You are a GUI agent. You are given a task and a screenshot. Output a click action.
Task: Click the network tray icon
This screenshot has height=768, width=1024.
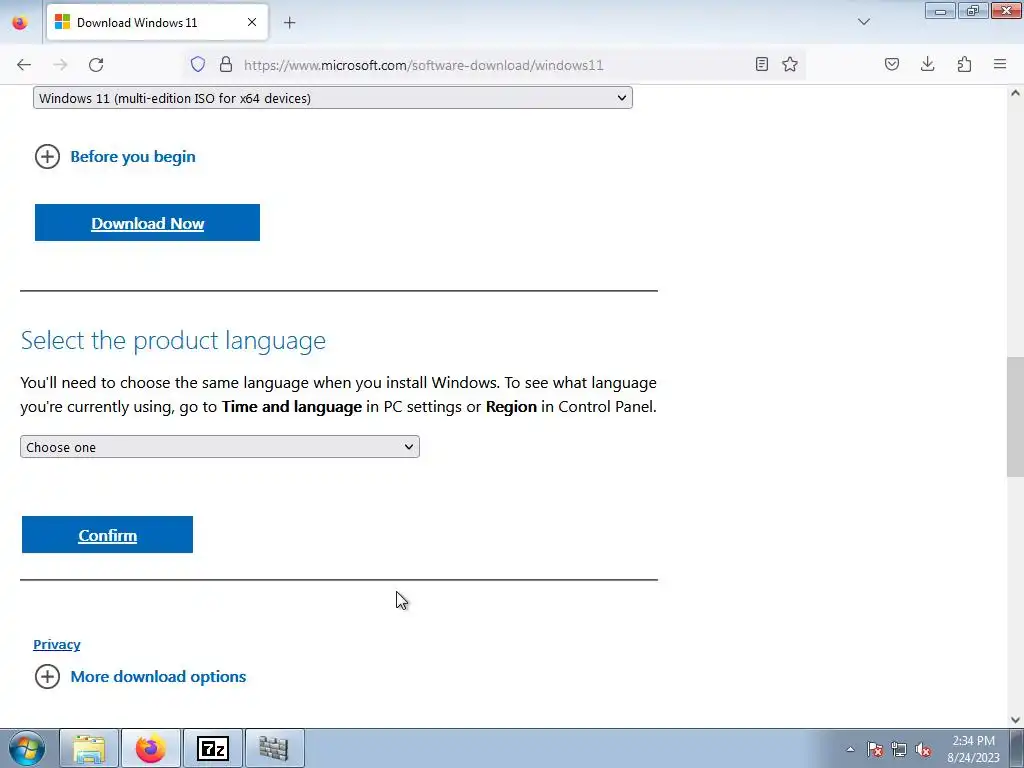coord(899,750)
